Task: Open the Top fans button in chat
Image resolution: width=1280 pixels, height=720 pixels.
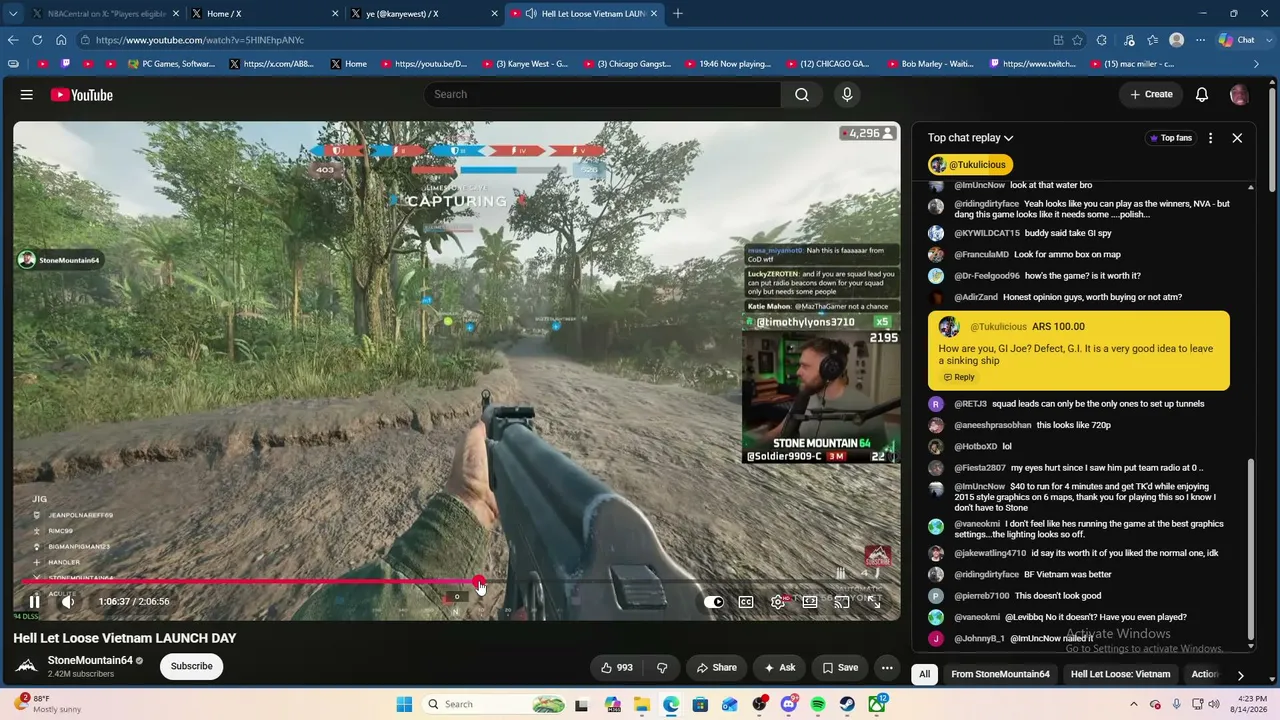Action: click(1169, 138)
